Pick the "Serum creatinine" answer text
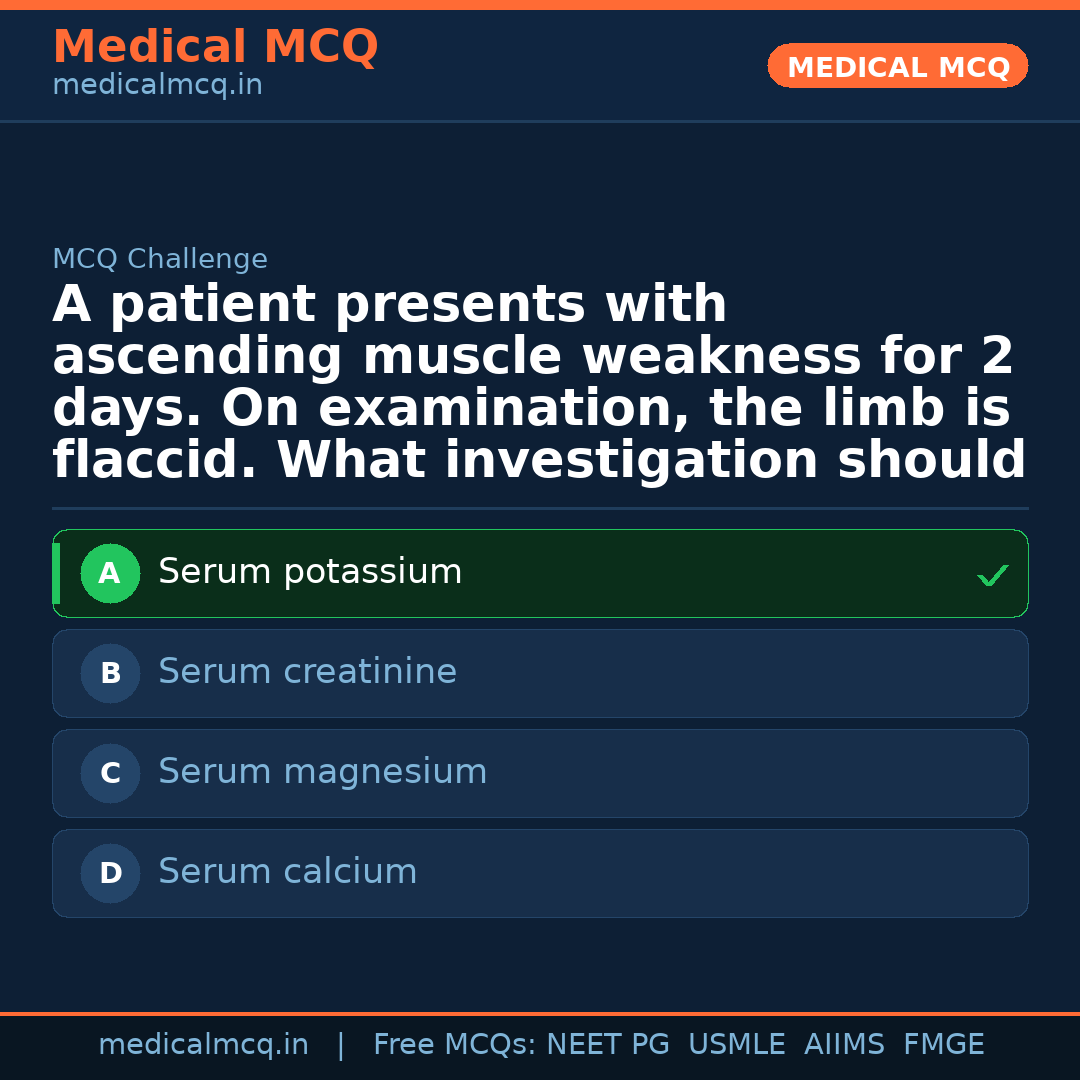The height and width of the screenshot is (1080, 1080). 307,672
